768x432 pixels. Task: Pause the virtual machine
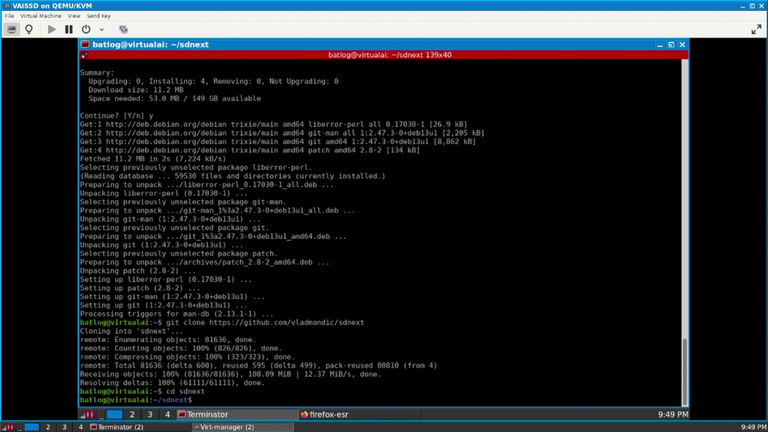click(69, 29)
